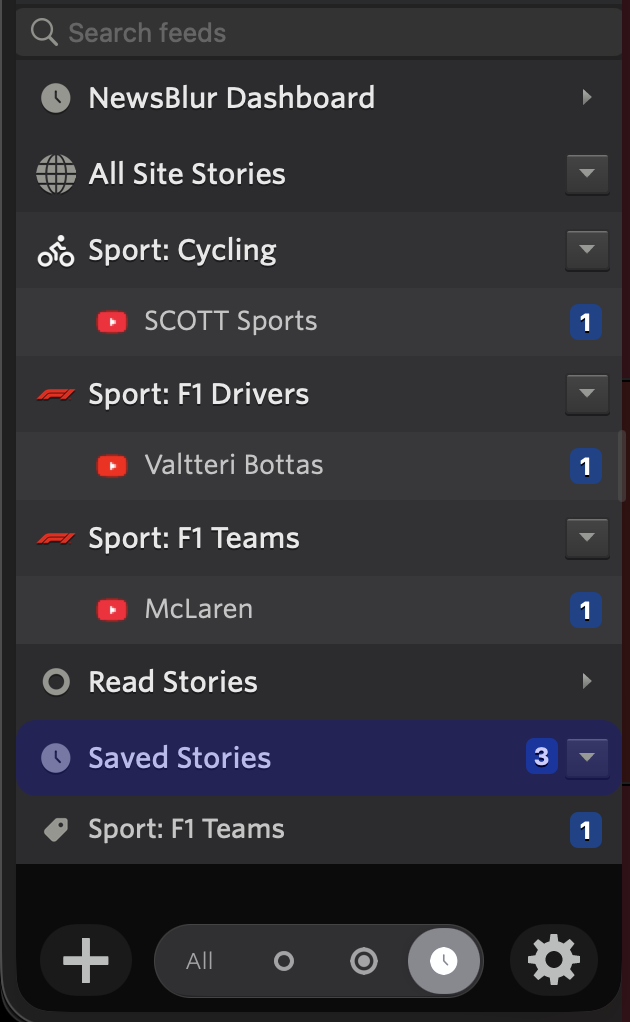This screenshot has height=1022, width=630.
Task: Click the tag icon for Sport: F1 Teams
Action: (56, 829)
